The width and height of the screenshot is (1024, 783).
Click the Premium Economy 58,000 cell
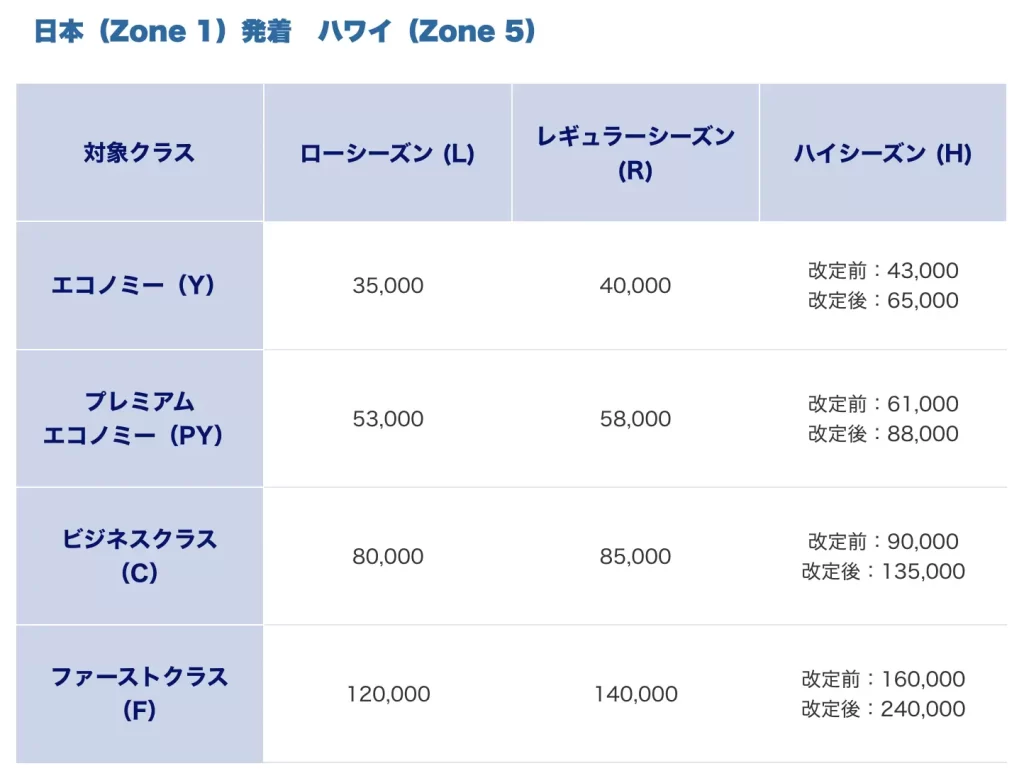pyautogui.click(x=635, y=419)
